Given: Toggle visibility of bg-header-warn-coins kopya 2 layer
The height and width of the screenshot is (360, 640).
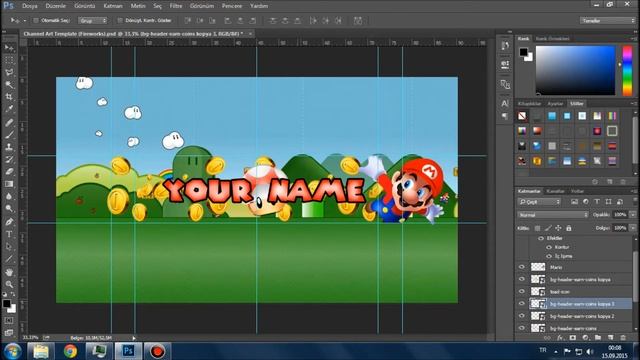Looking at the screenshot, I should (522, 316).
